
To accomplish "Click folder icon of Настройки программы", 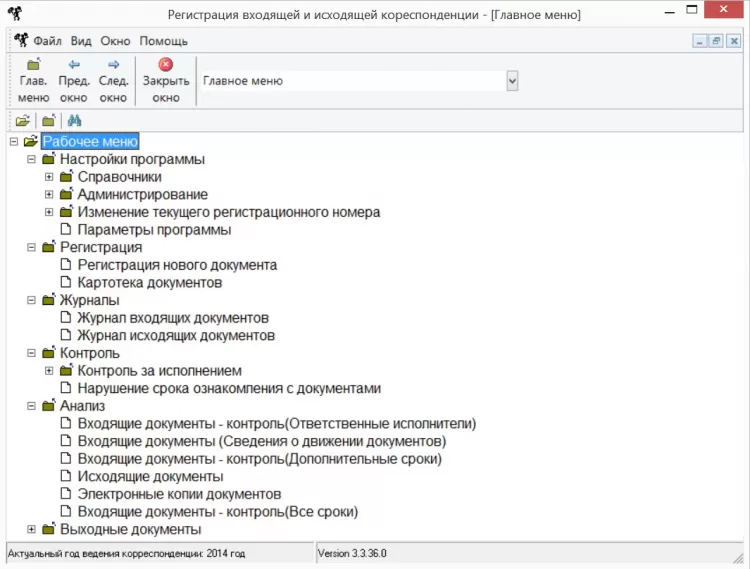I will (x=49, y=159).
